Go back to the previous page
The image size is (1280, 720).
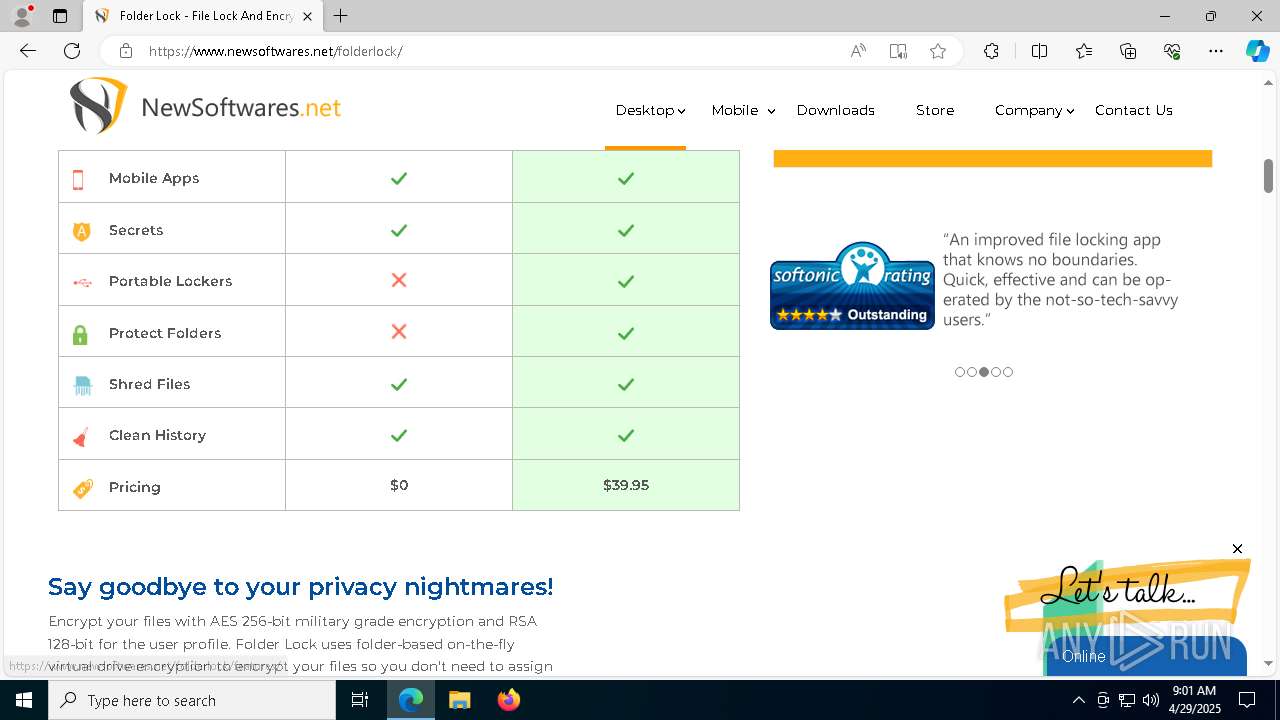point(28,51)
